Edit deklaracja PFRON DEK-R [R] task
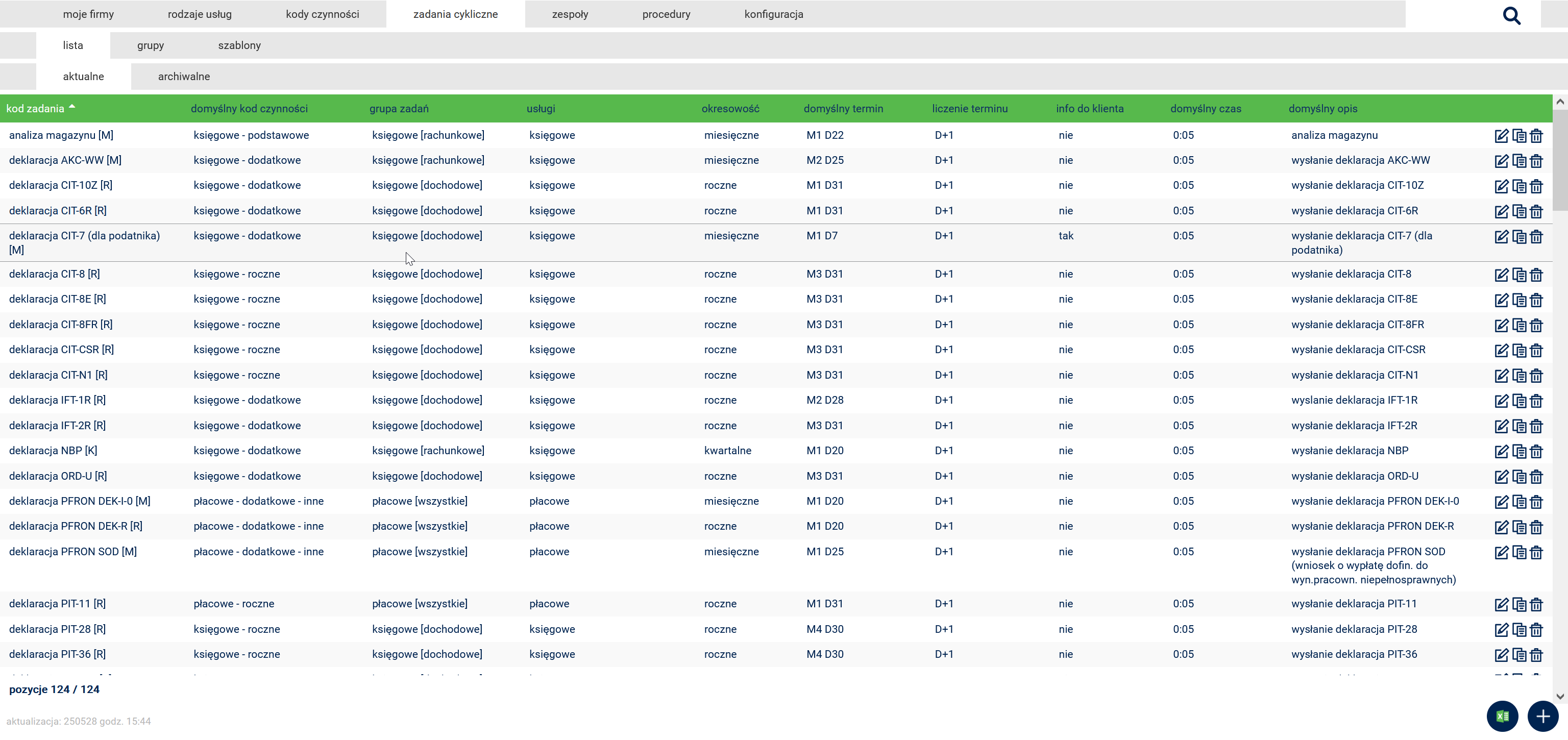This screenshot has height=740, width=1568. point(1501,526)
